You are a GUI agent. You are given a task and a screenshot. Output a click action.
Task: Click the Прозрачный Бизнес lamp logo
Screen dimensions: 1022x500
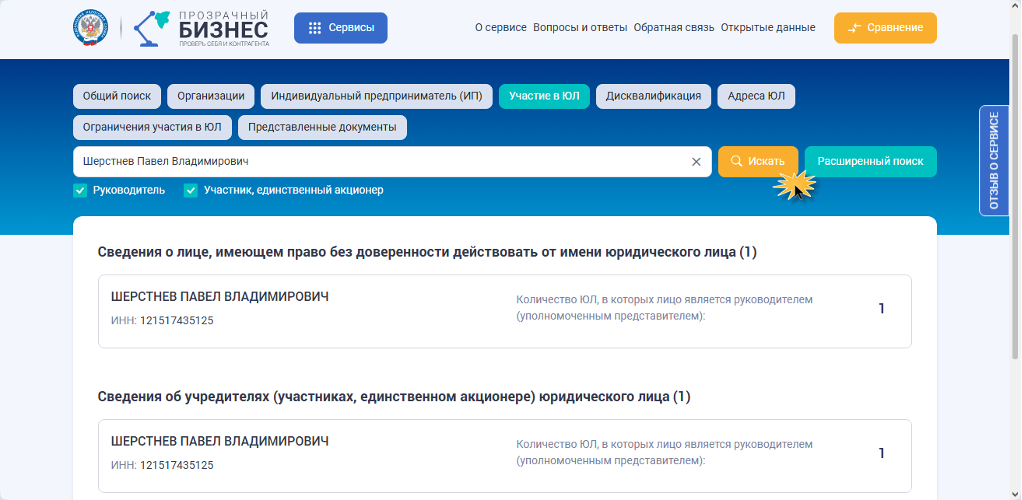(201, 28)
